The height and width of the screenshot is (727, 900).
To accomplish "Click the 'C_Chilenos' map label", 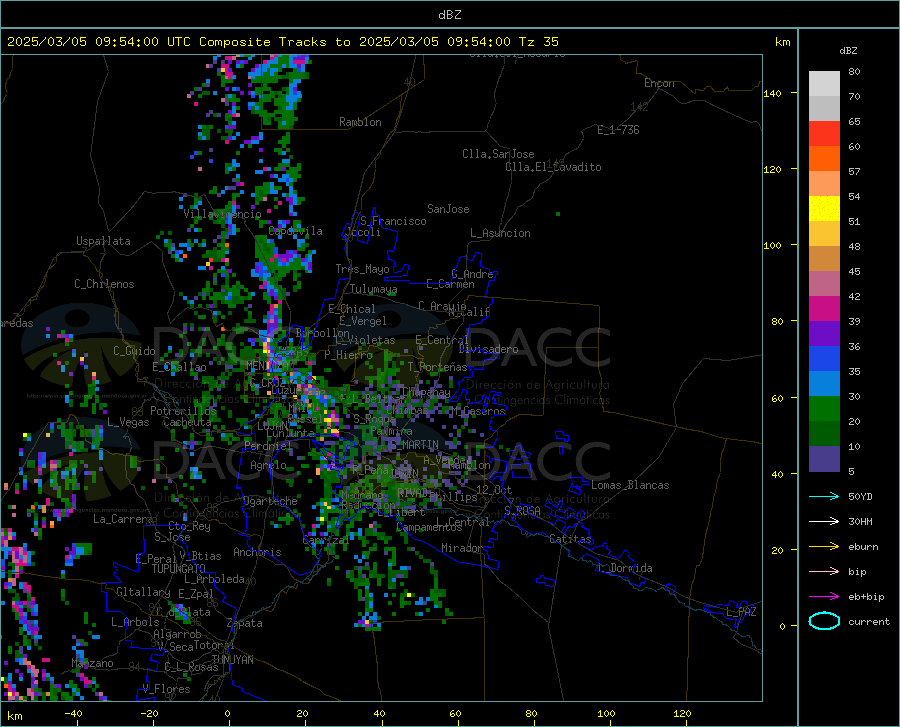I will point(104,284).
